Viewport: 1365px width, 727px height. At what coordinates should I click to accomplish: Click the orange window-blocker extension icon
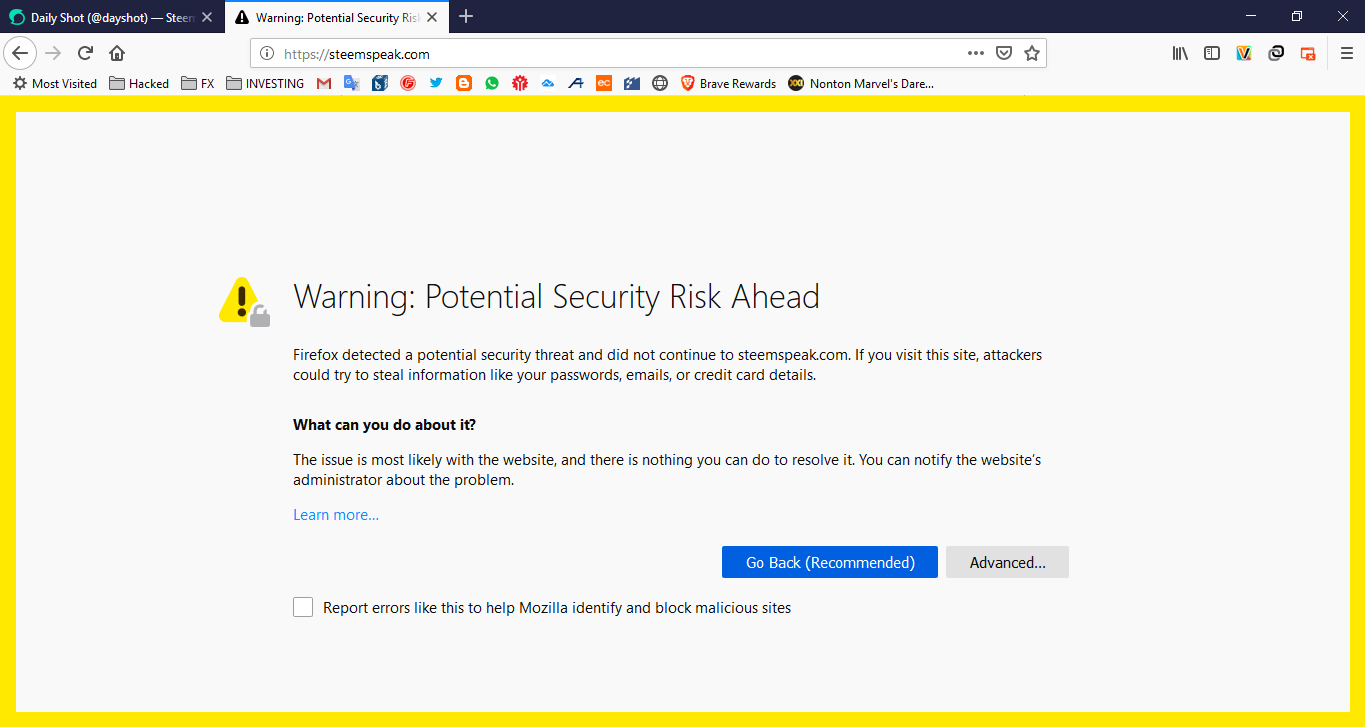click(1308, 53)
